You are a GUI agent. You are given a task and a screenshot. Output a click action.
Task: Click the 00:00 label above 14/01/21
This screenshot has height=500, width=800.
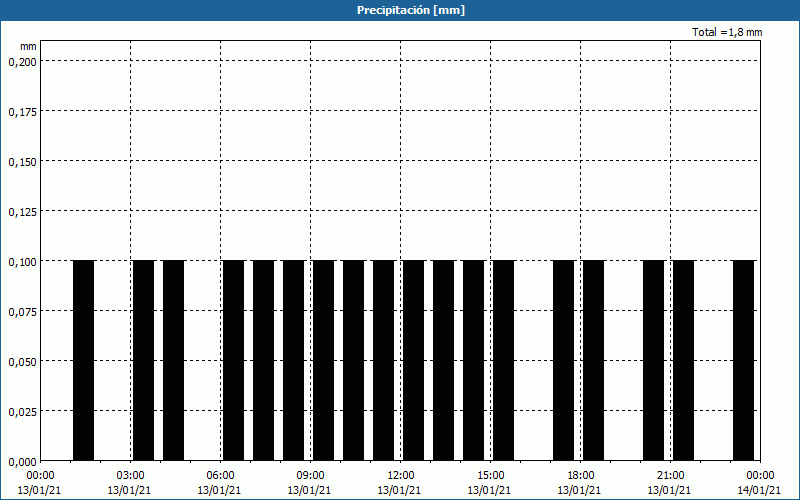760,476
